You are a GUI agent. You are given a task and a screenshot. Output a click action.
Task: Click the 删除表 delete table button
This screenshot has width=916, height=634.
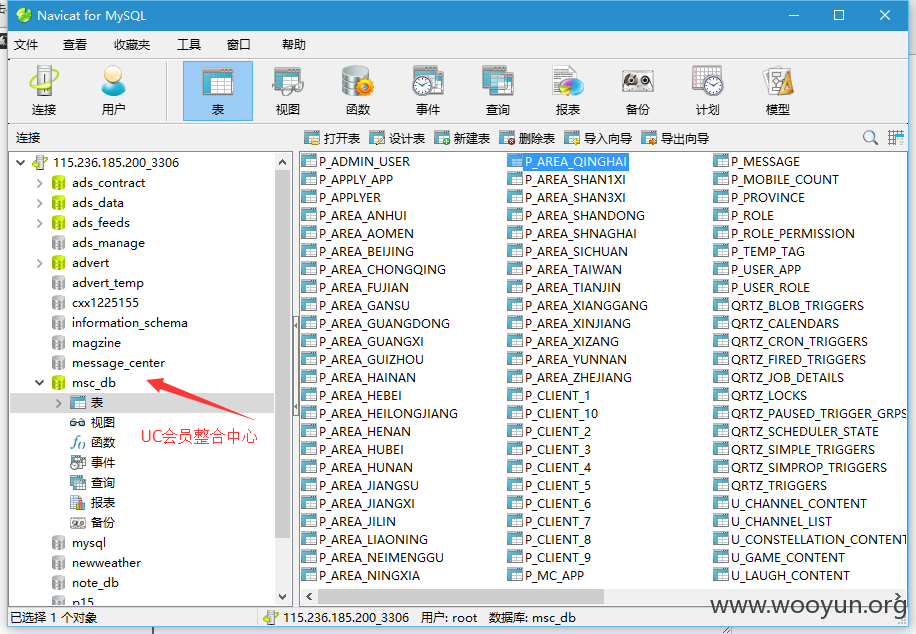coord(527,138)
